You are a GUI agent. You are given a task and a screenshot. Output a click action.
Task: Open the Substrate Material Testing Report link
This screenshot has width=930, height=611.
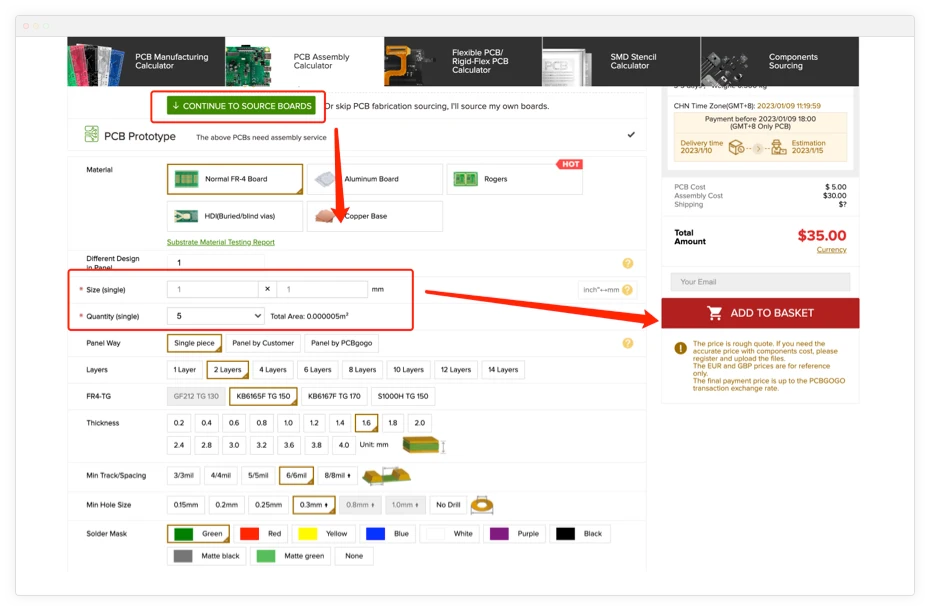coord(221,242)
